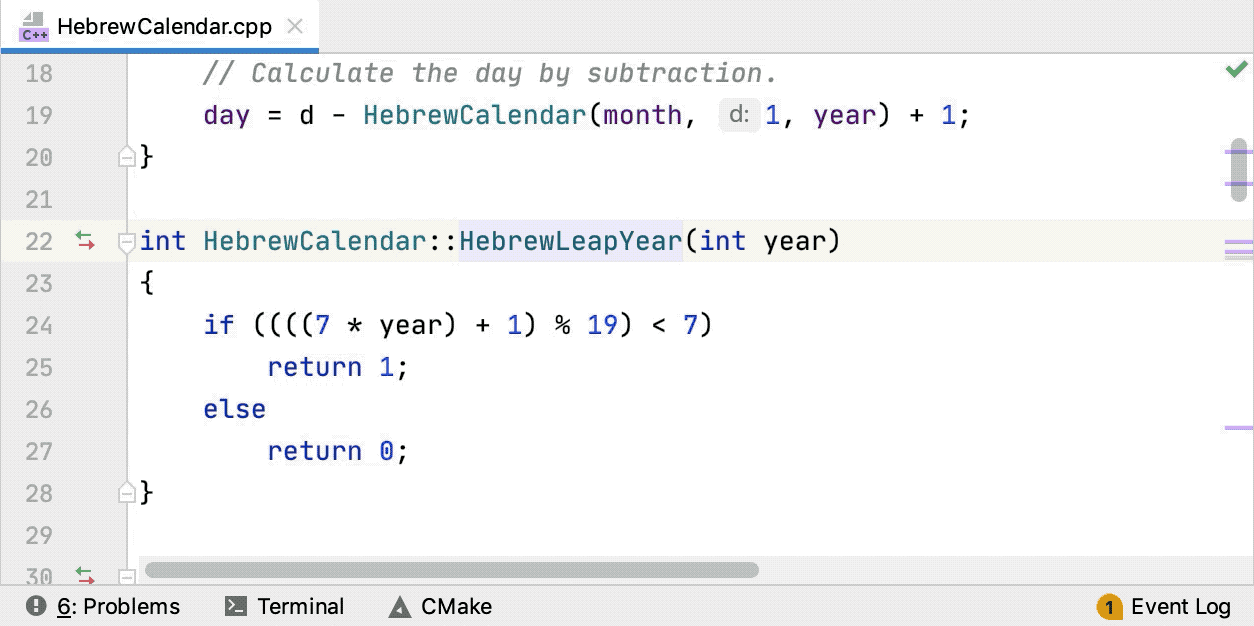Screen dimensions: 1254x626
Task: Click the recursive call gutter icon on line 30
Action: click(85, 575)
